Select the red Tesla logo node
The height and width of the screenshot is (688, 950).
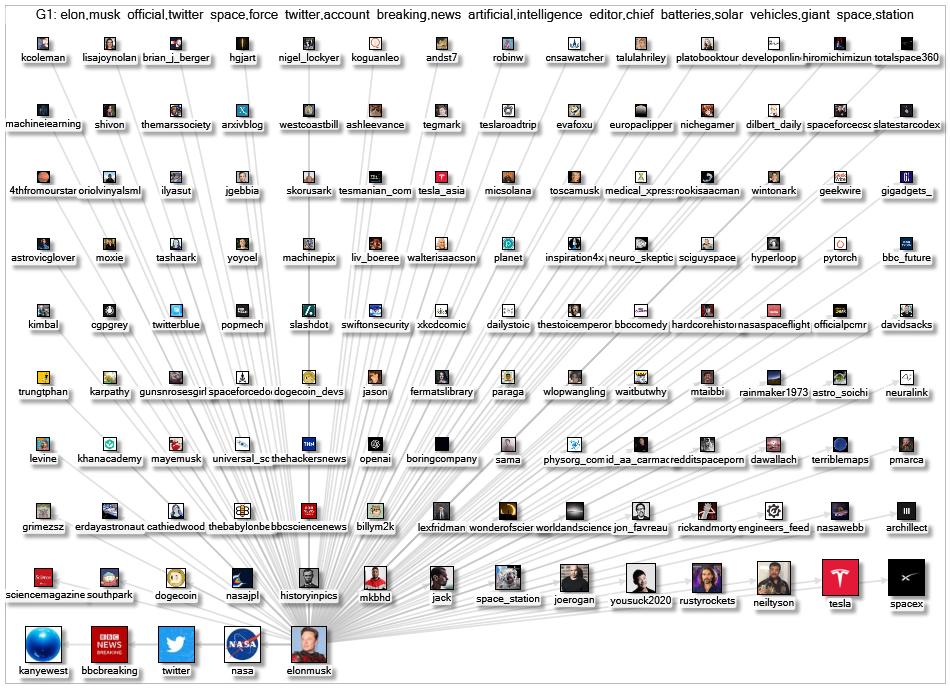[839, 578]
